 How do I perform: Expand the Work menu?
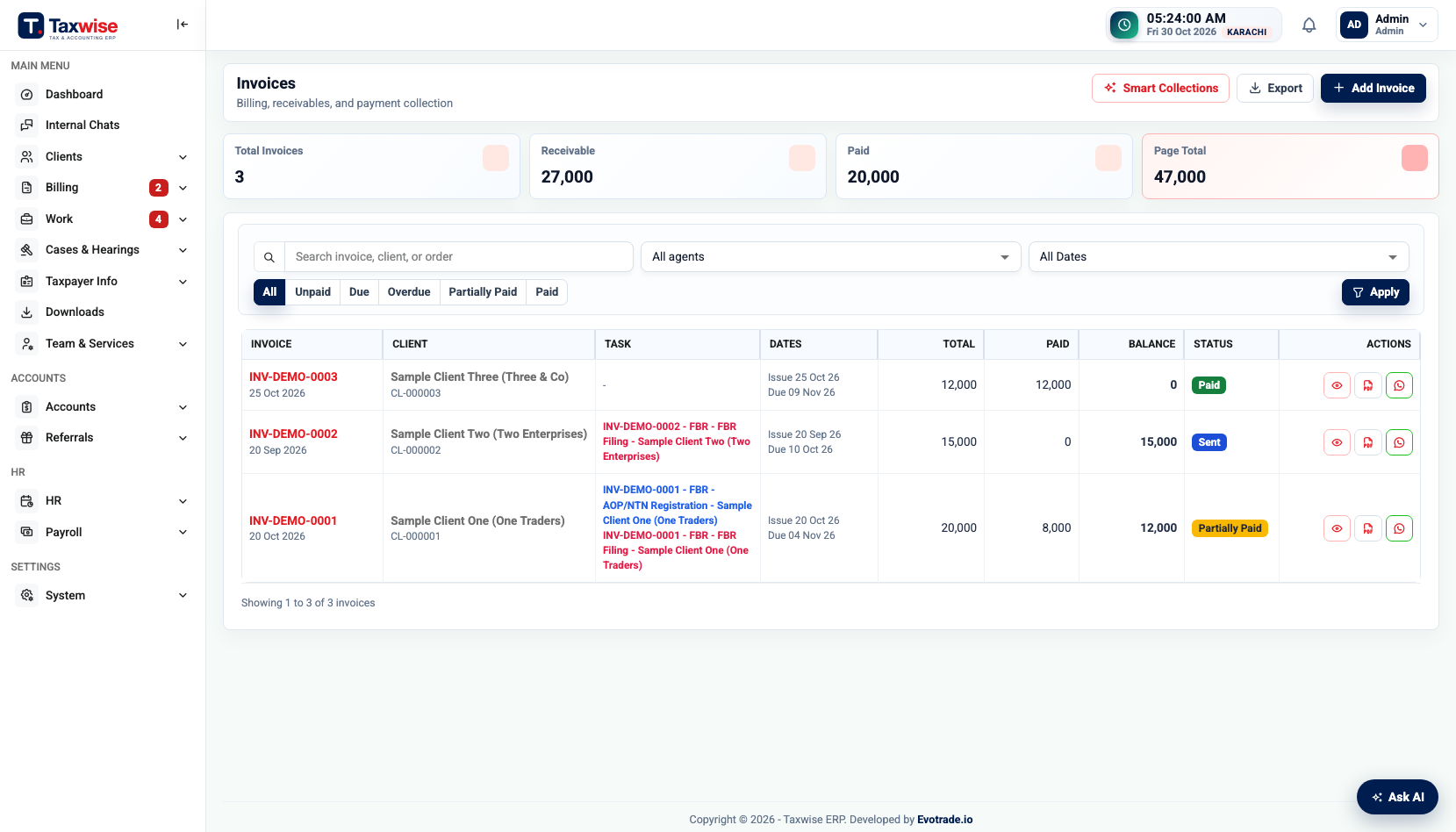(103, 219)
